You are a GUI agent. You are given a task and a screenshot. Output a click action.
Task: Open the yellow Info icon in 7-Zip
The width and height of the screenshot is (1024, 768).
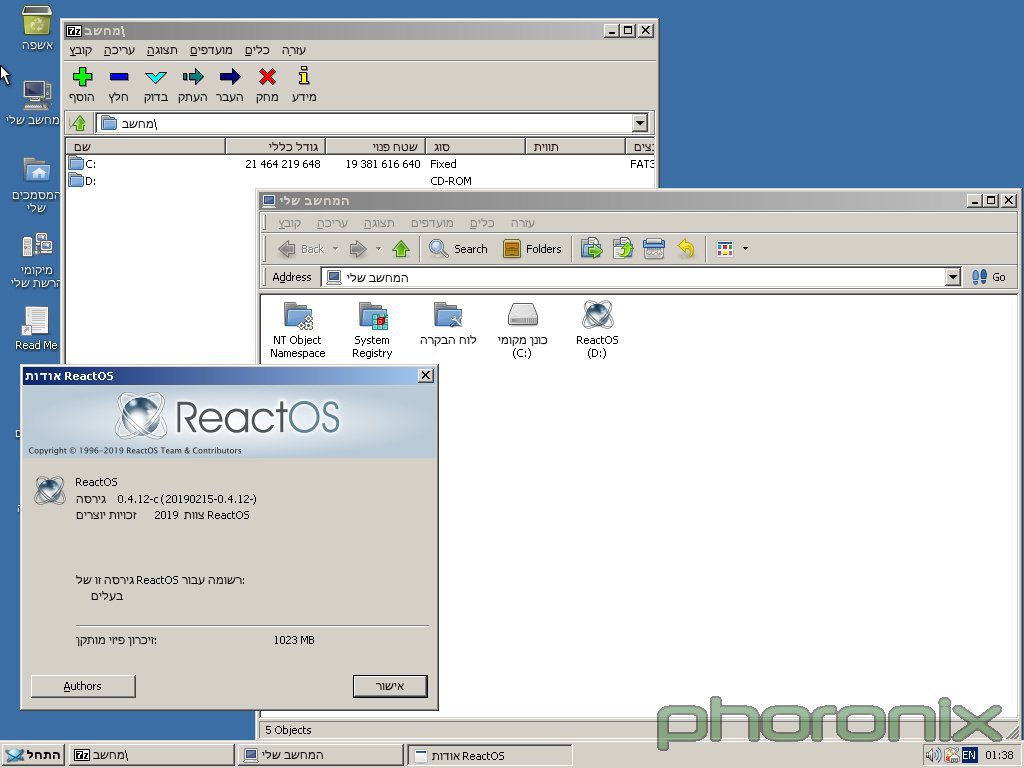click(304, 77)
